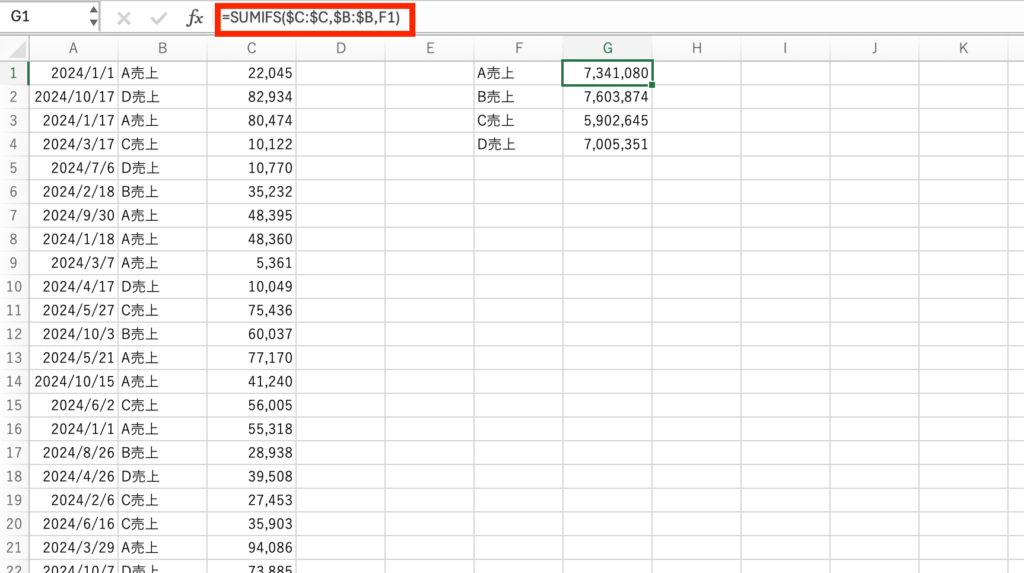Select column D header
This screenshot has width=1024, height=573.
click(x=341, y=48)
